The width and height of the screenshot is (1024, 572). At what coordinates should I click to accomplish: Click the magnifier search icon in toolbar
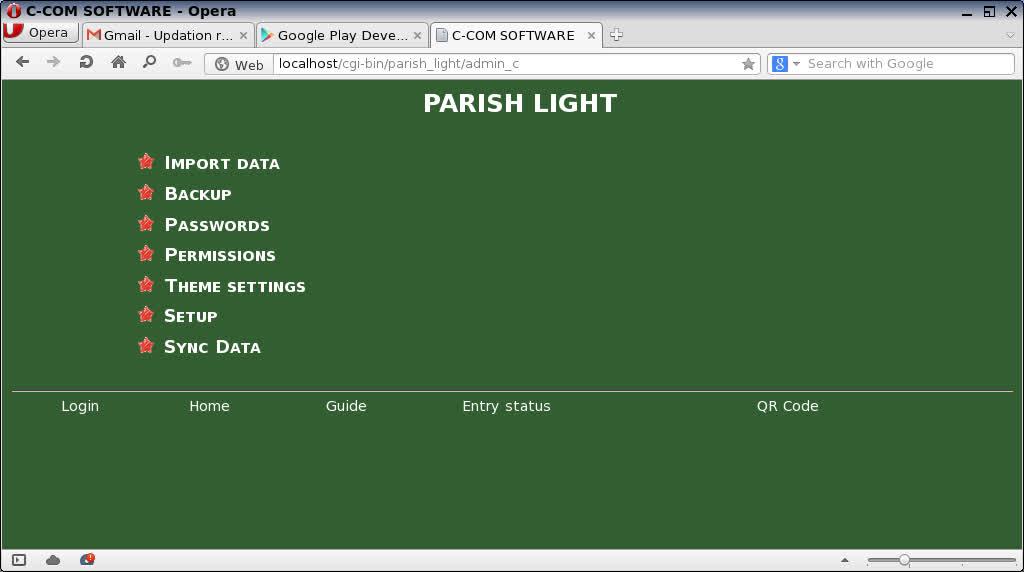[150, 62]
